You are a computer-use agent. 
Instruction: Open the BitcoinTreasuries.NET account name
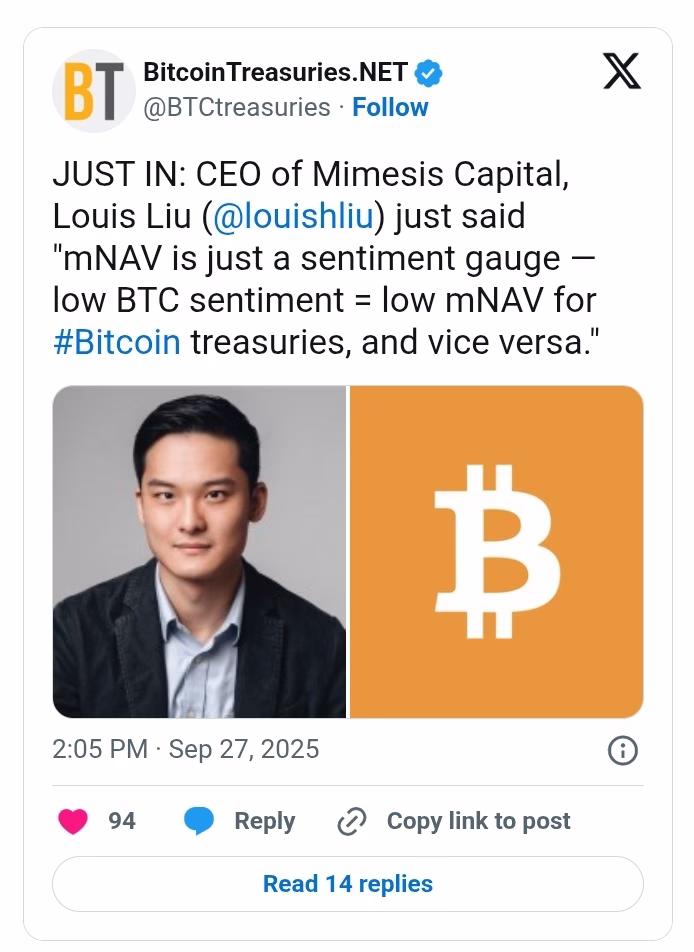[276, 72]
